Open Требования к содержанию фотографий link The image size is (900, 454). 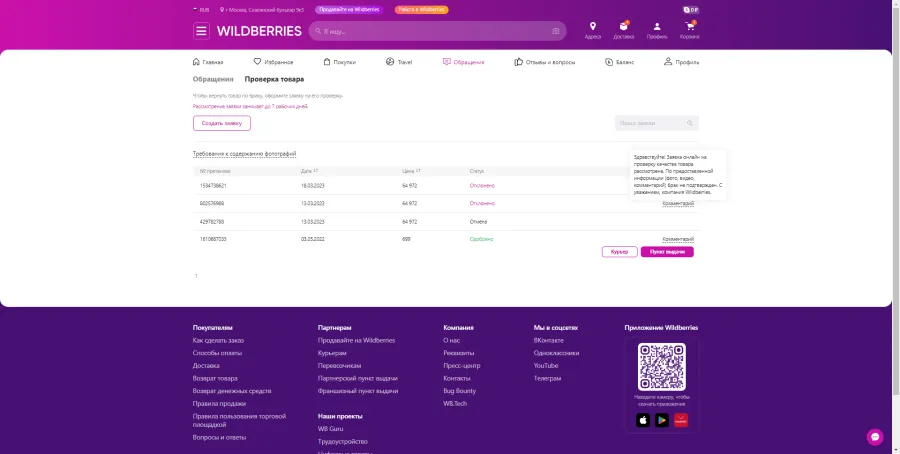(245, 154)
